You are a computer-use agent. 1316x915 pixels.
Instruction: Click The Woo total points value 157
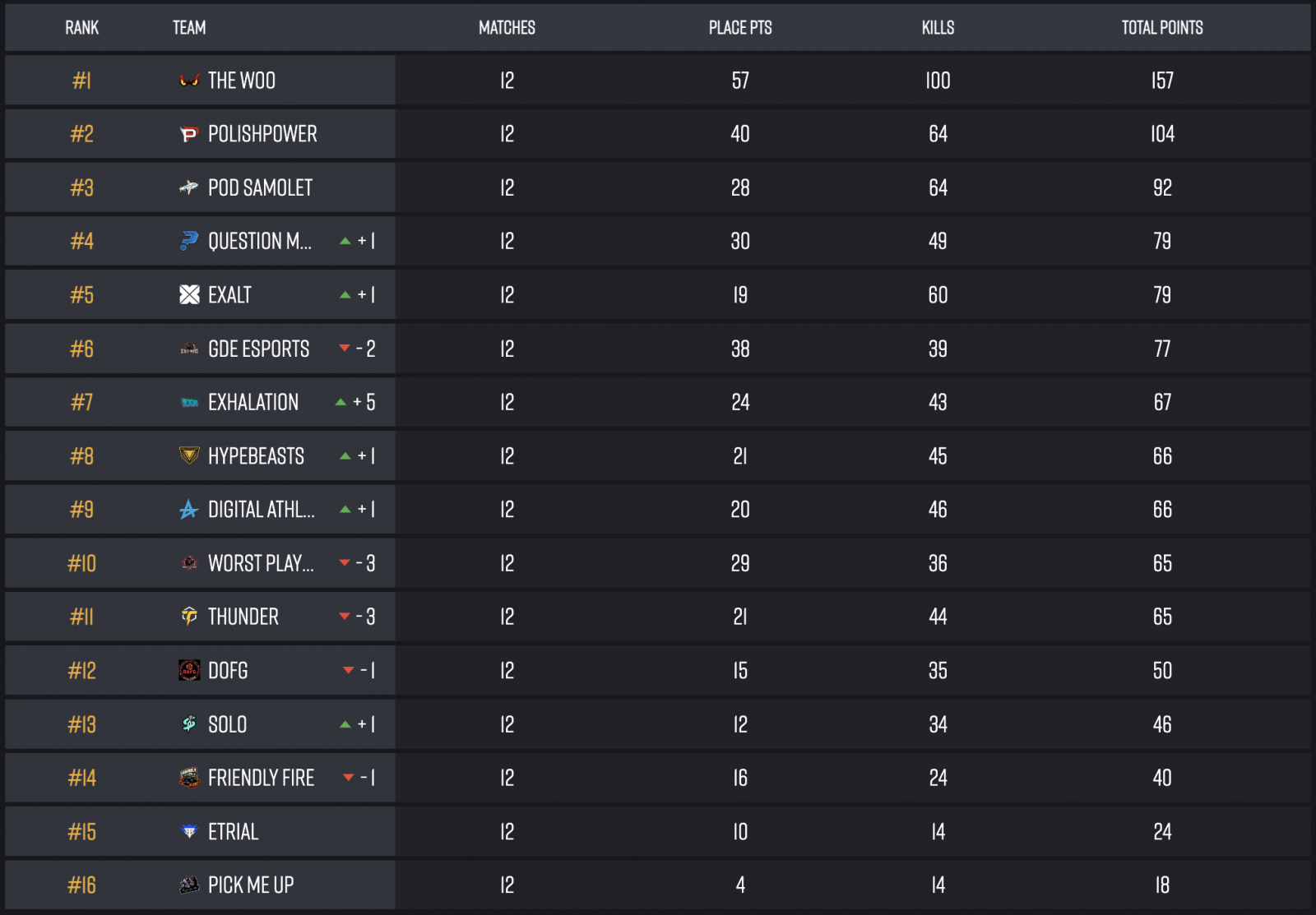pos(1162,81)
